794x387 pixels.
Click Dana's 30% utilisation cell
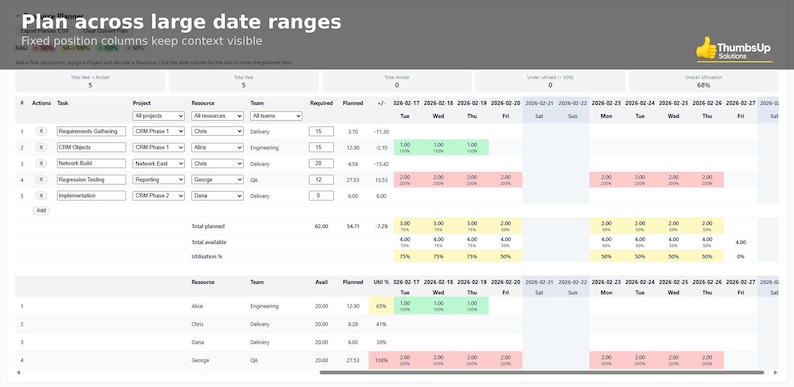point(381,342)
